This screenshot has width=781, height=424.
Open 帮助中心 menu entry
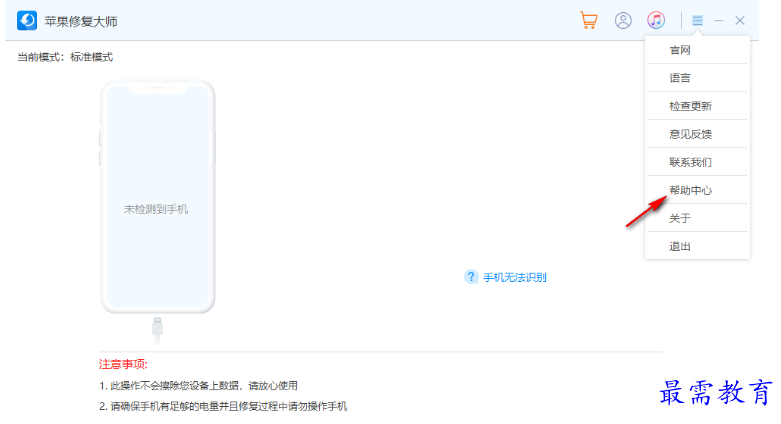(697, 190)
